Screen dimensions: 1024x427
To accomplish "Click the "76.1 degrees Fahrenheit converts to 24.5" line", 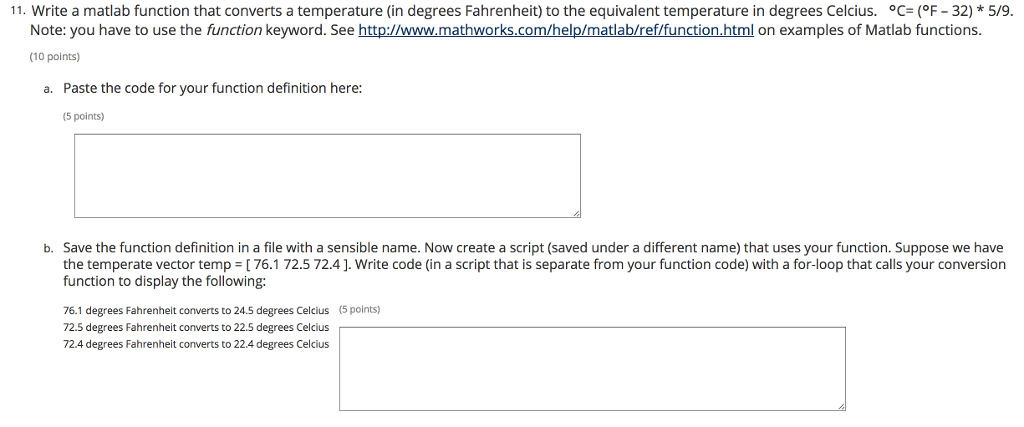I will coord(196,310).
